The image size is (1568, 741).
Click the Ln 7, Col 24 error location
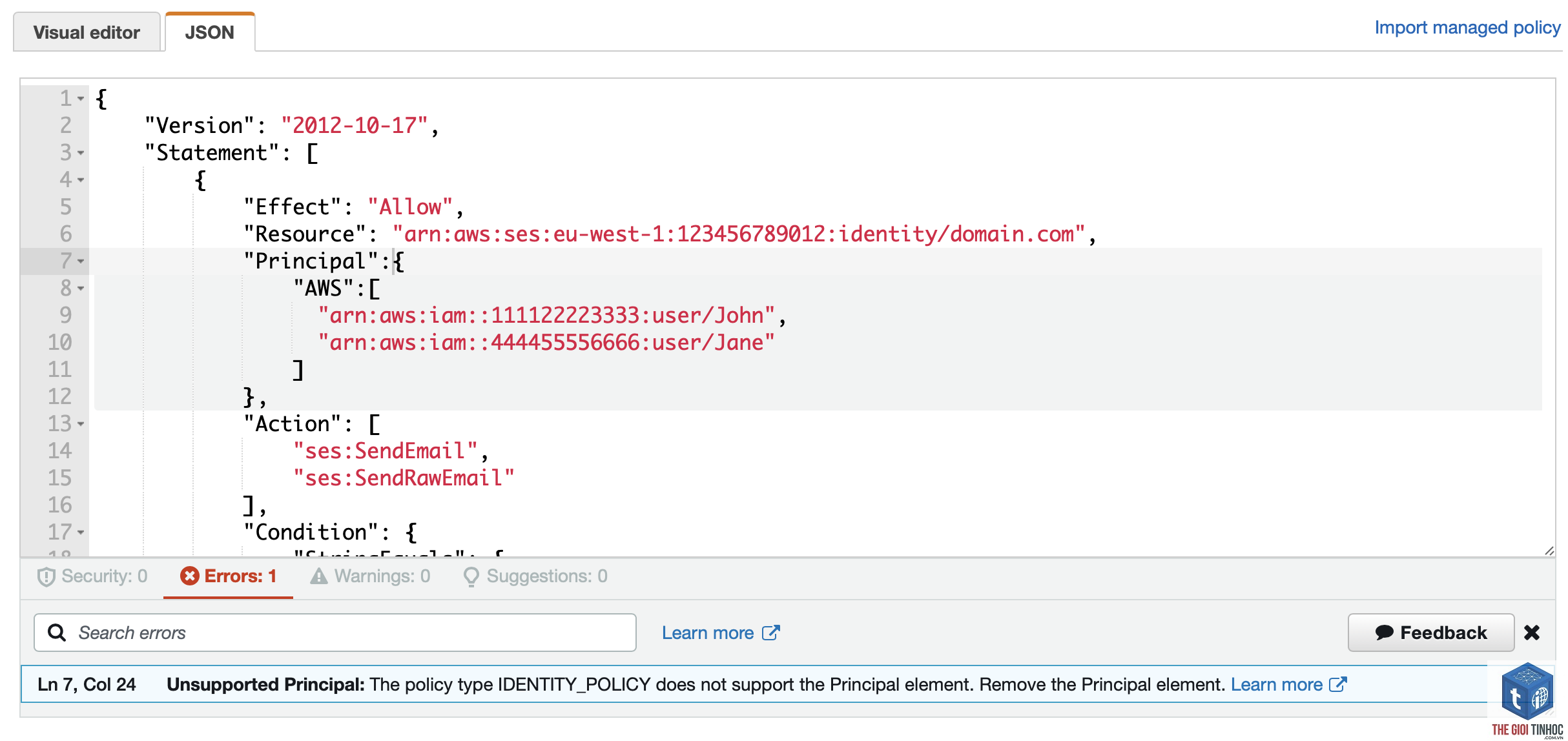pyautogui.click(x=87, y=684)
